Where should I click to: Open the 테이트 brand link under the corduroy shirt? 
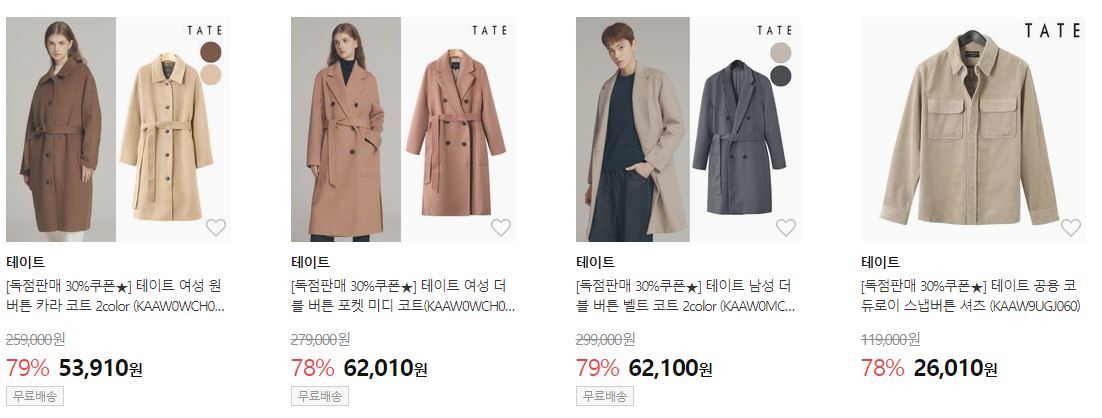880,262
